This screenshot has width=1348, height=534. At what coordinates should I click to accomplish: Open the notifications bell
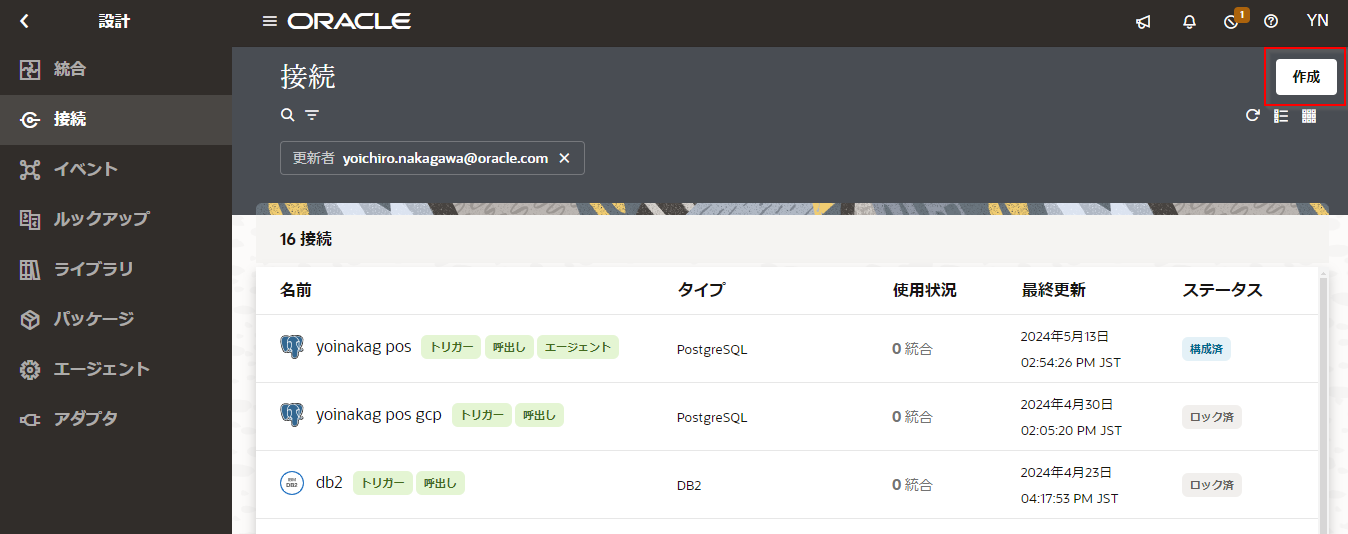[1189, 22]
